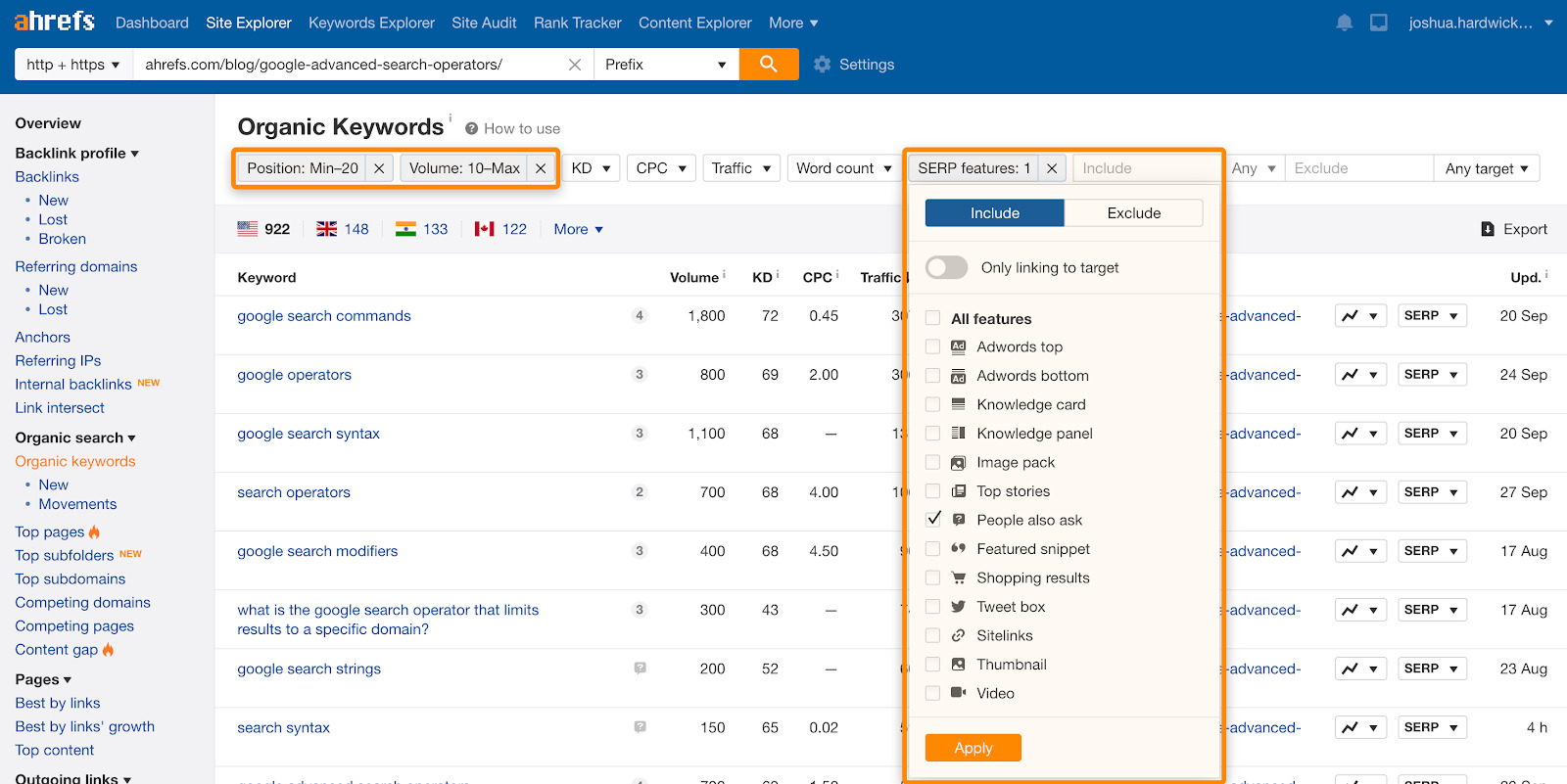Check the All features checkbox
The image size is (1567, 784).
pos(933,318)
